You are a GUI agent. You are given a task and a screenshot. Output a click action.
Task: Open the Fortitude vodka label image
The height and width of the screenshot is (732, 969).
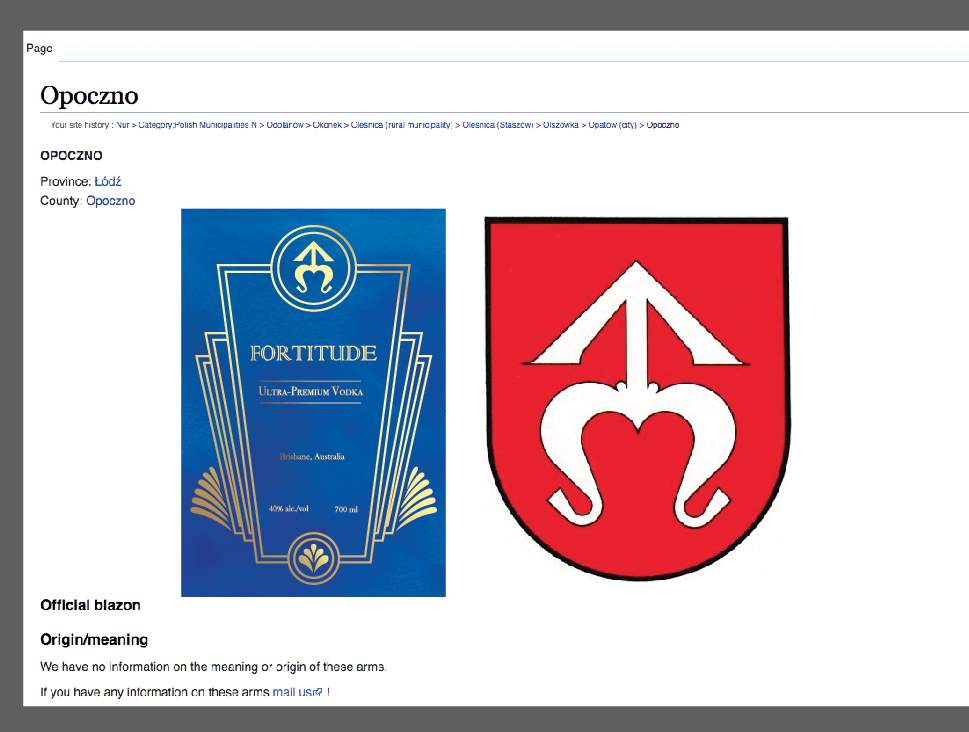(313, 402)
